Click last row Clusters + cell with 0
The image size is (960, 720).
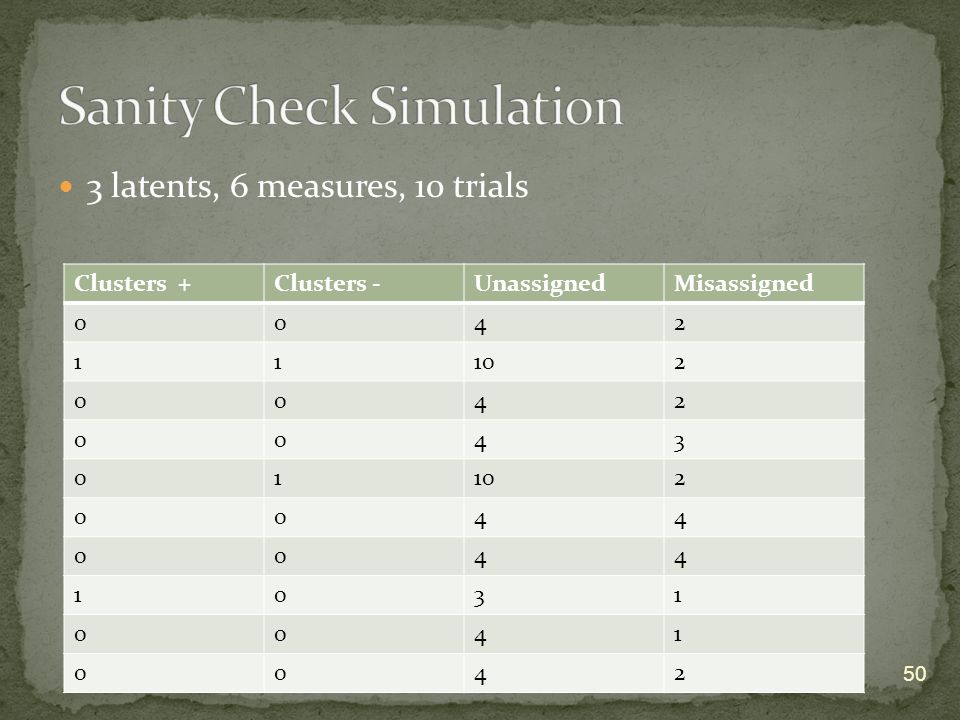pyautogui.click(x=163, y=674)
